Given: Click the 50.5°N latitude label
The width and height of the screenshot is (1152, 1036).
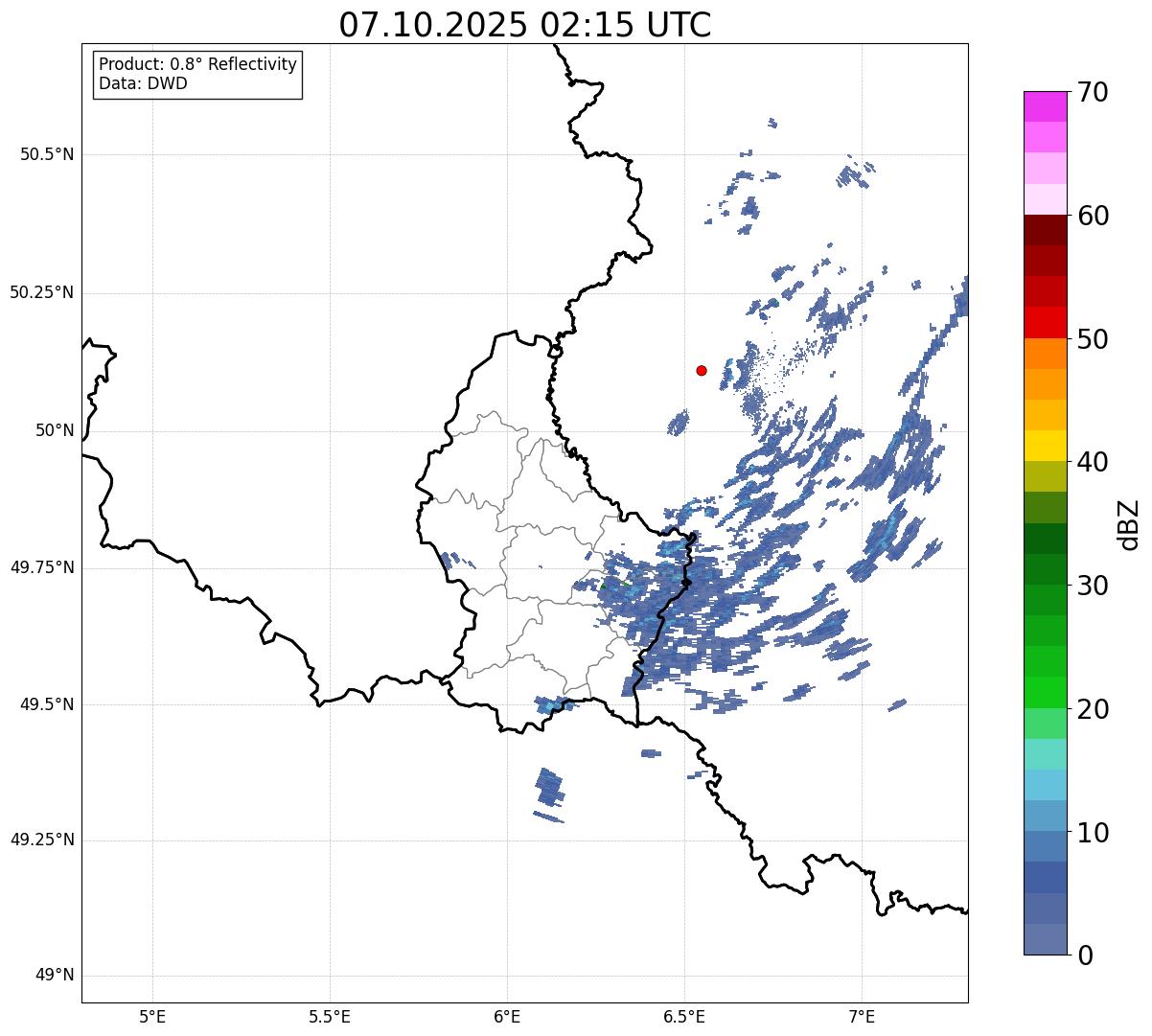Looking at the screenshot, I should pyautogui.click(x=47, y=154).
